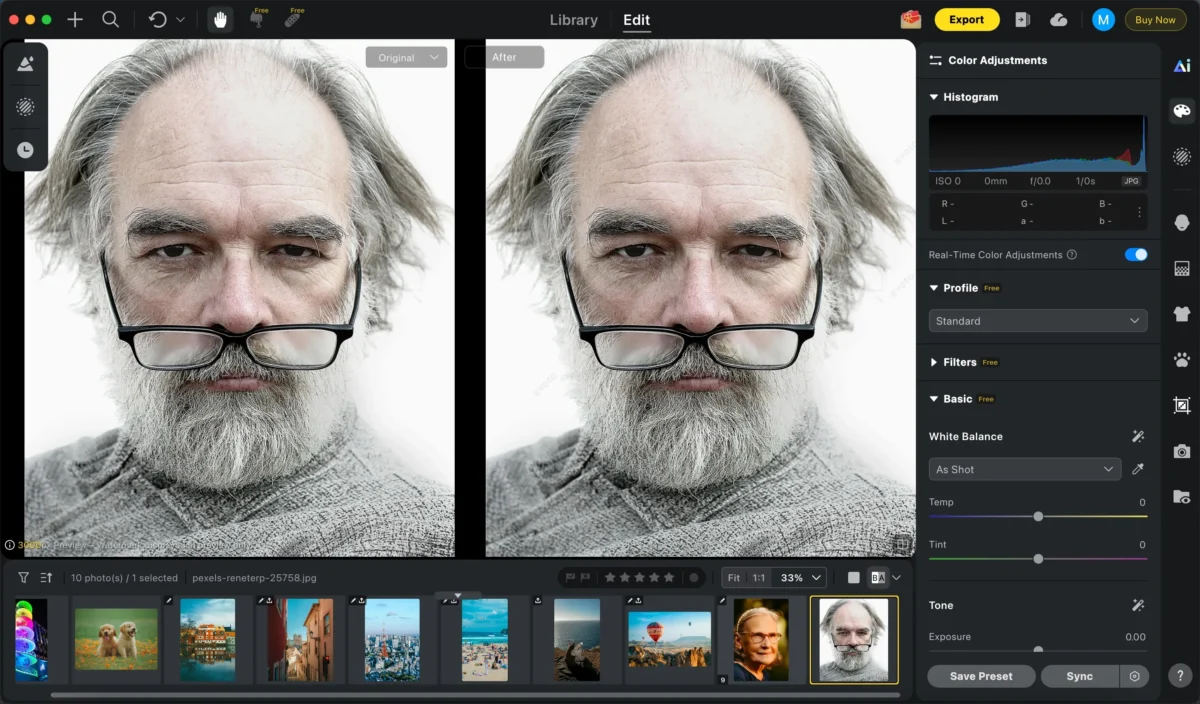Select the camera panel icon in the sidebar

click(1182, 451)
